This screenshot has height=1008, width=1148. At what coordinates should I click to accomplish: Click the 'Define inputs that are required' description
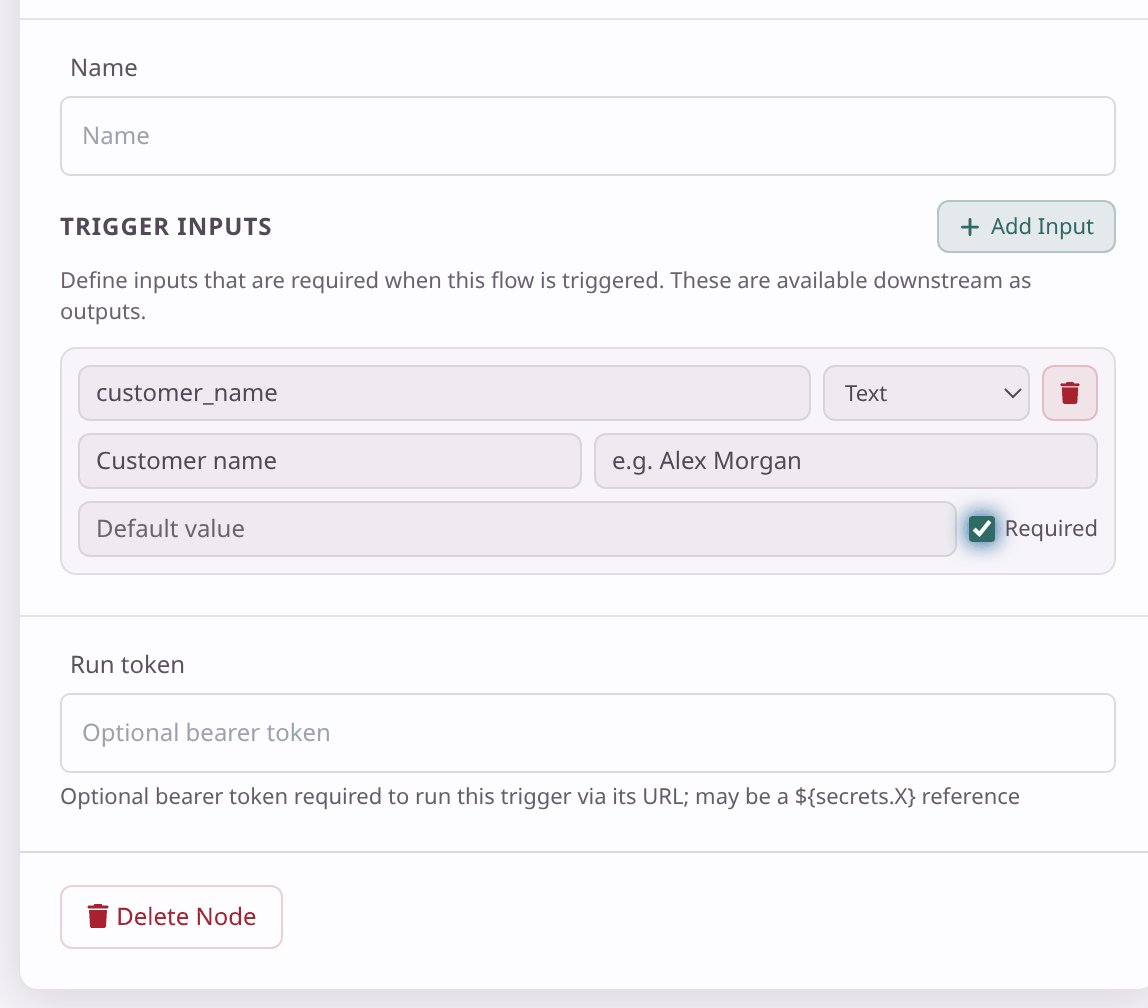(x=545, y=296)
